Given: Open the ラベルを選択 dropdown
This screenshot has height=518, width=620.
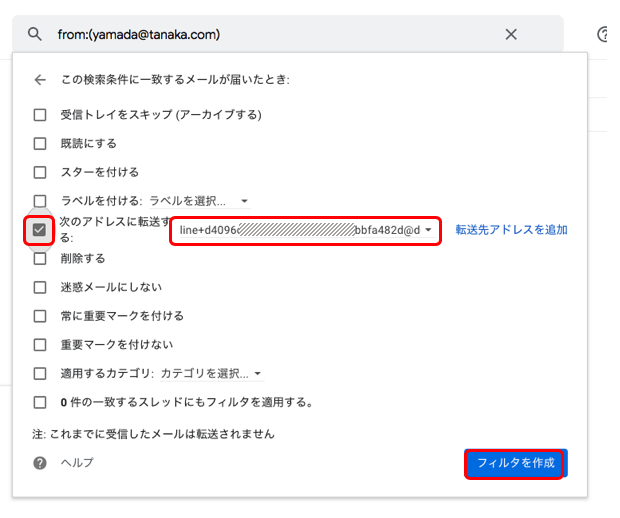Looking at the screenshot, I should point(199,201).
